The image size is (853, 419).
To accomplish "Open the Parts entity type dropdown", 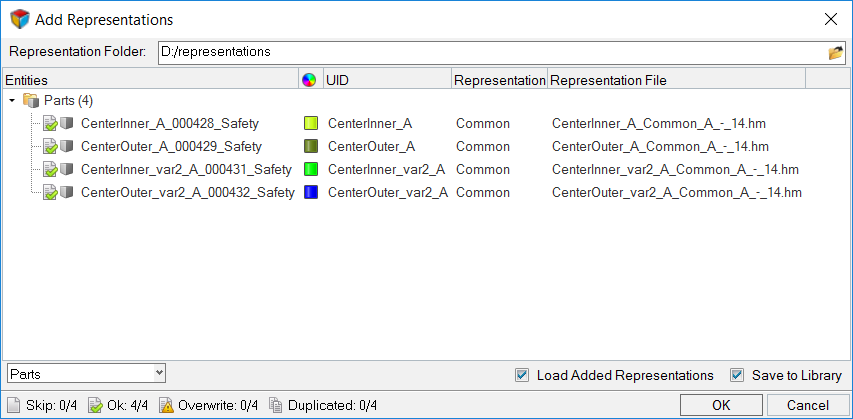I will click(86, 373).
